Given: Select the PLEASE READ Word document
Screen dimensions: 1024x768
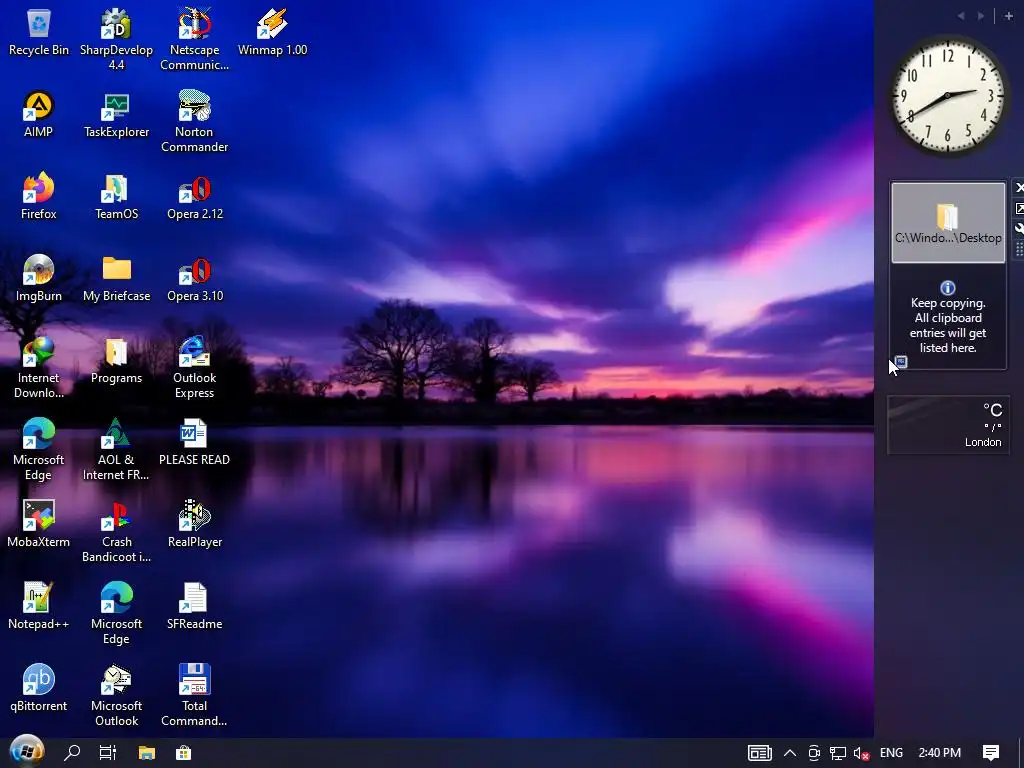Looking at the screenshot, I should (x=195, y=443).
